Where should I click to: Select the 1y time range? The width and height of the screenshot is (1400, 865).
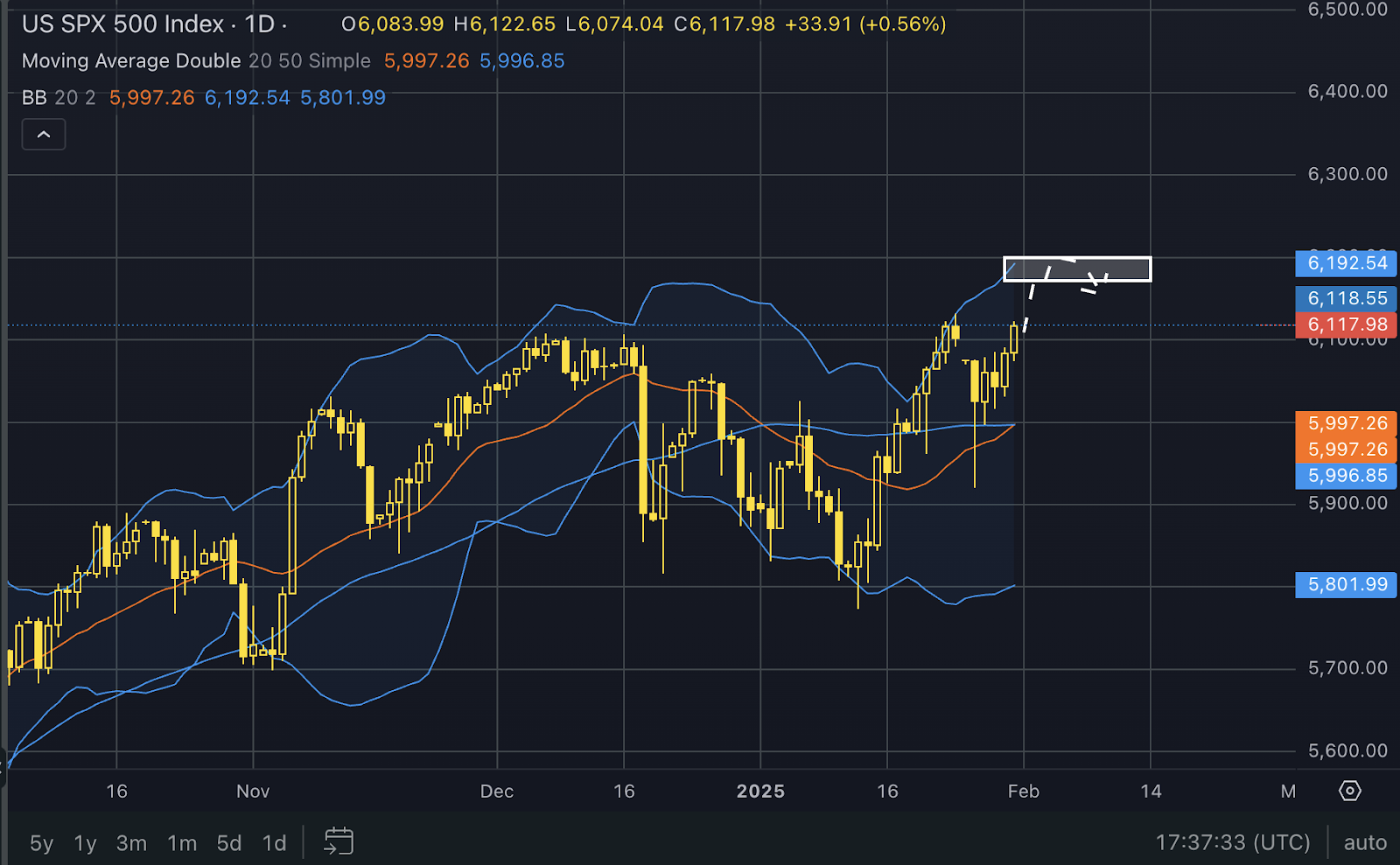point(85,843)
